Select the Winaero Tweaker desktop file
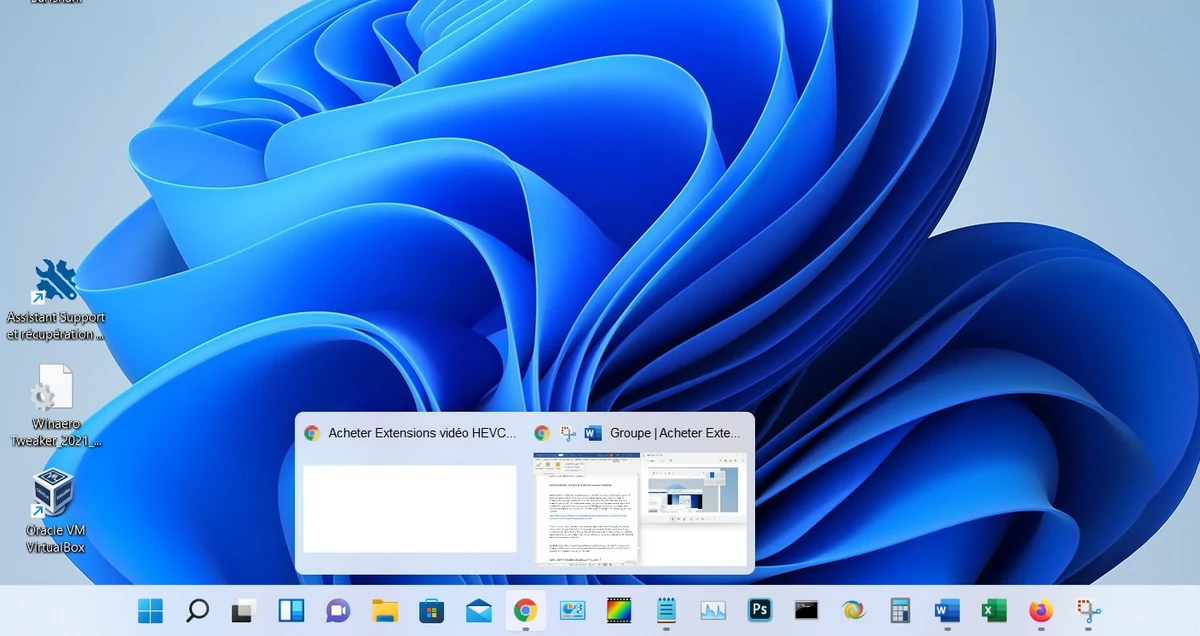 [55, 406]
